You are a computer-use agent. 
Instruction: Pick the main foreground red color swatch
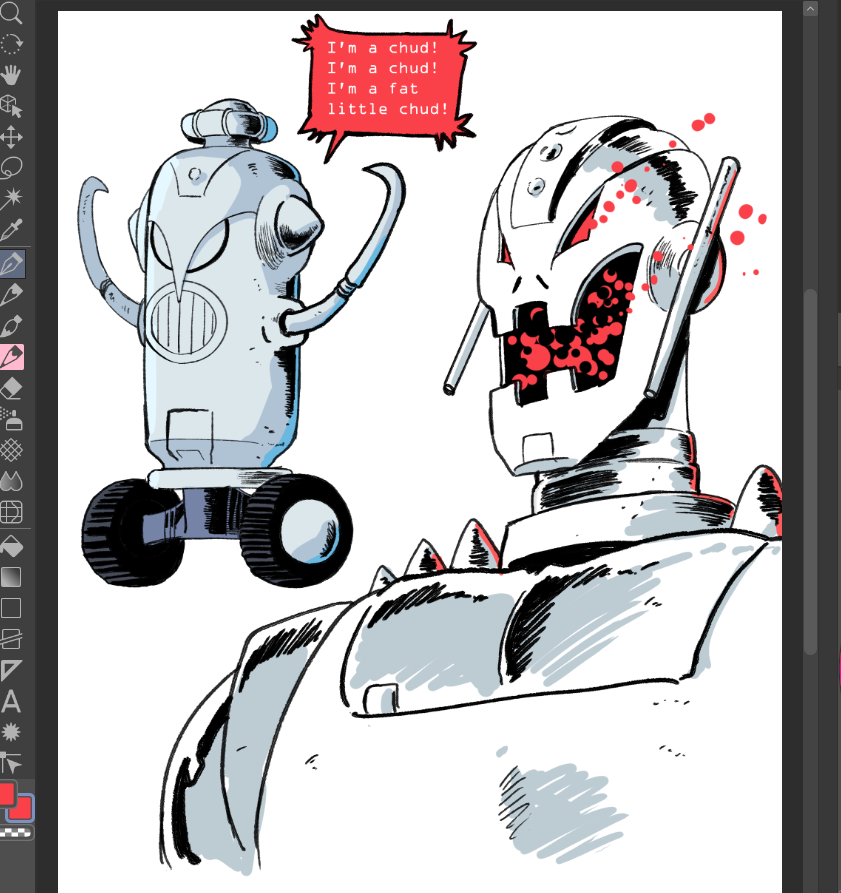[x=6, y=793]
